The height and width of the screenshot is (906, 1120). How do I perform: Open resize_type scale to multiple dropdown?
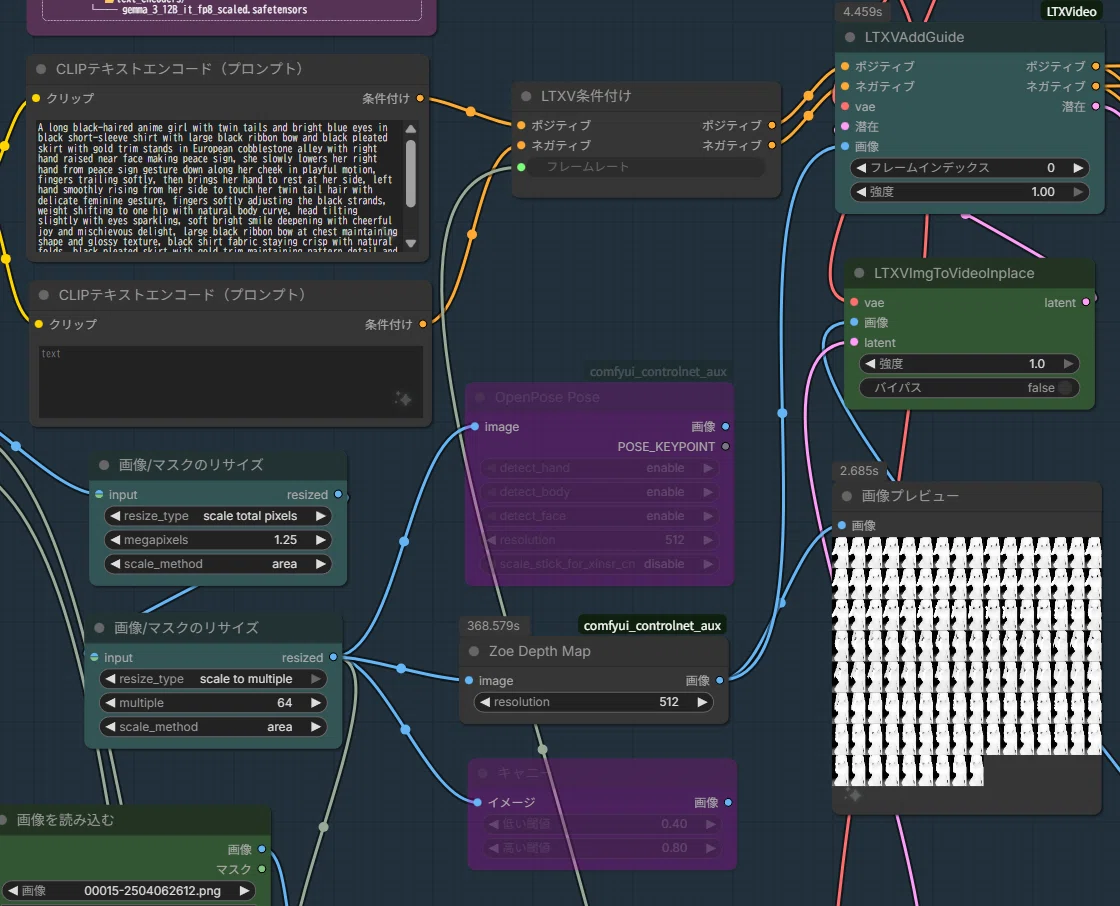tap(212, 679)
